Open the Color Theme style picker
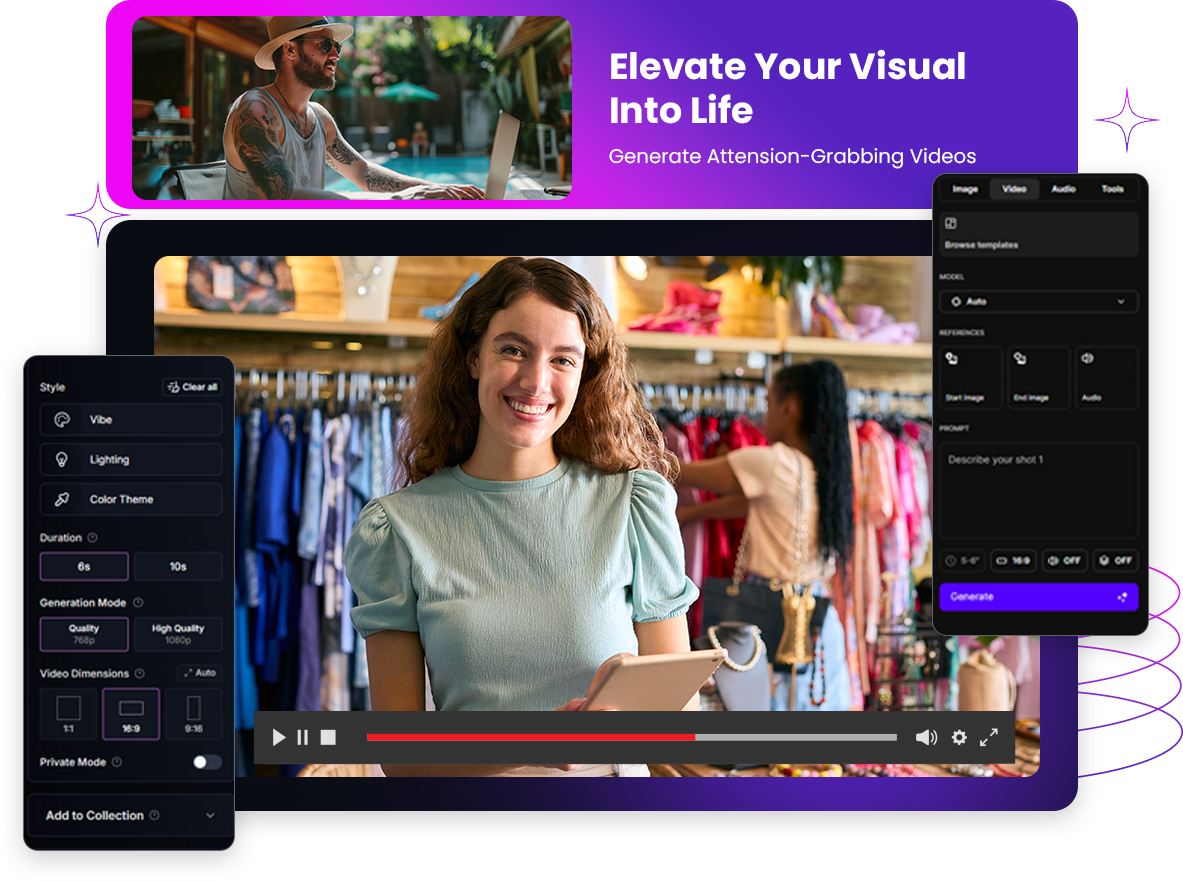 click(x=131, y=499)
